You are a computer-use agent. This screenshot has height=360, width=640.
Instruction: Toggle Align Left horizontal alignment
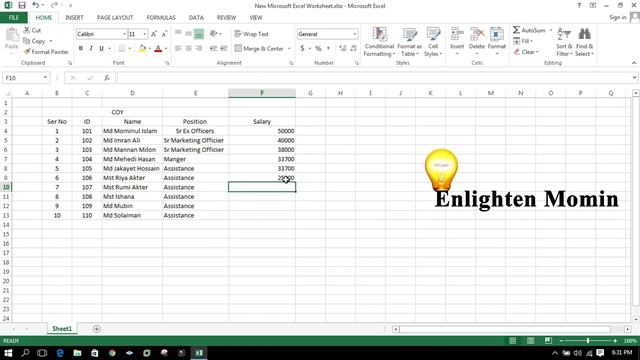[178, 49]
